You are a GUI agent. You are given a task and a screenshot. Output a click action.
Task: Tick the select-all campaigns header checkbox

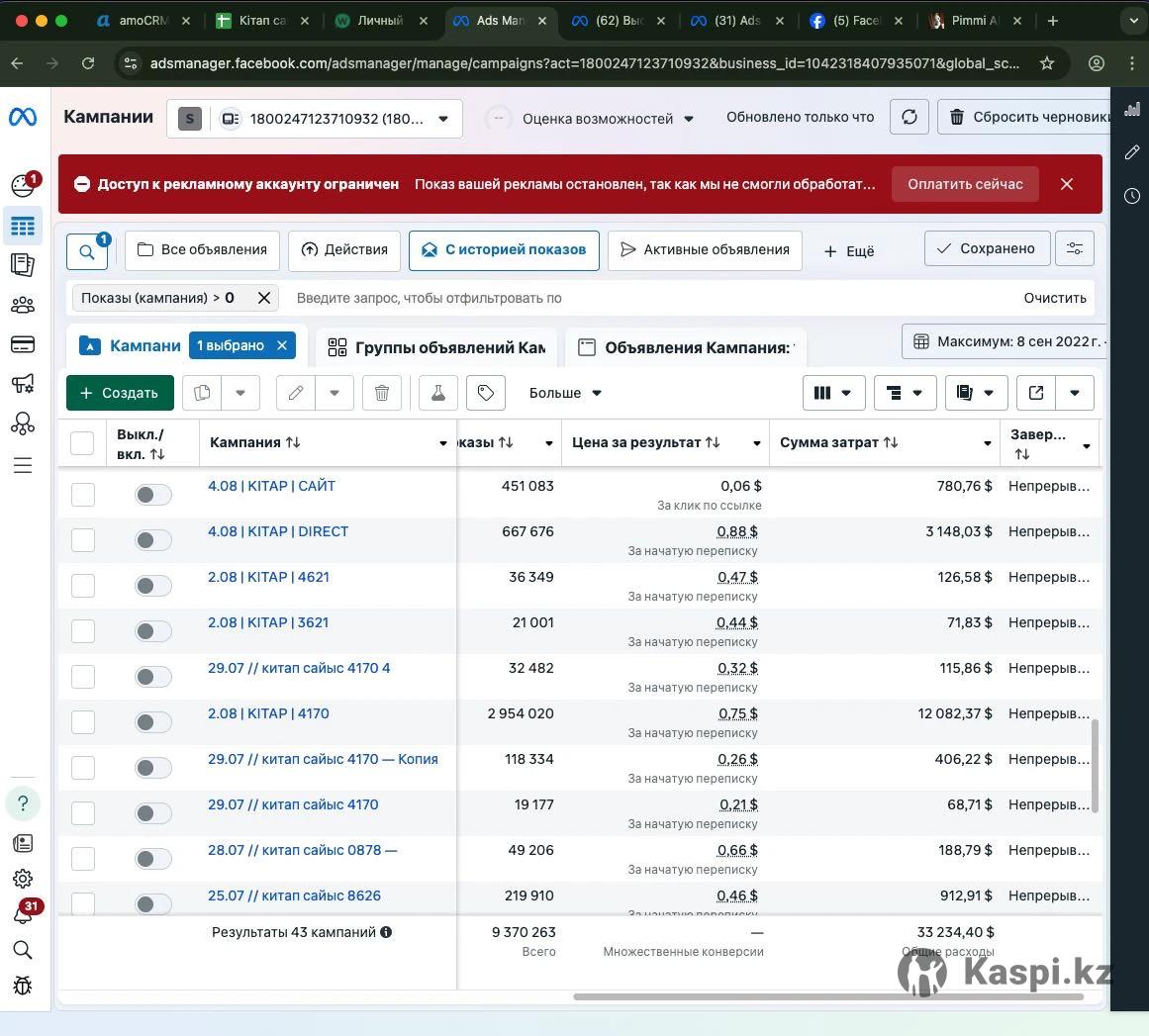point(83,443)
